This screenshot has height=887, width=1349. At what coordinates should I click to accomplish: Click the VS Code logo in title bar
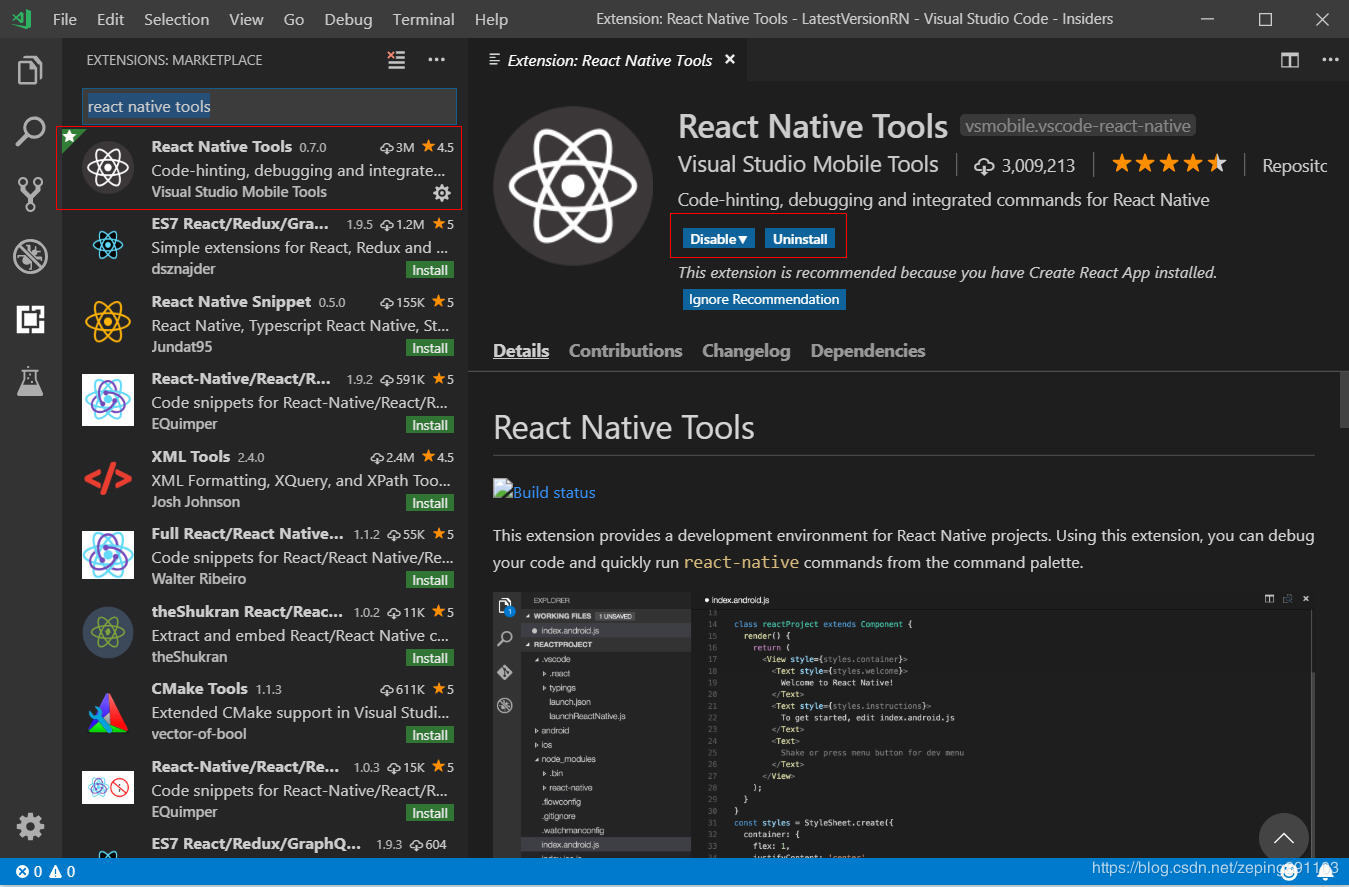(23, 19)
